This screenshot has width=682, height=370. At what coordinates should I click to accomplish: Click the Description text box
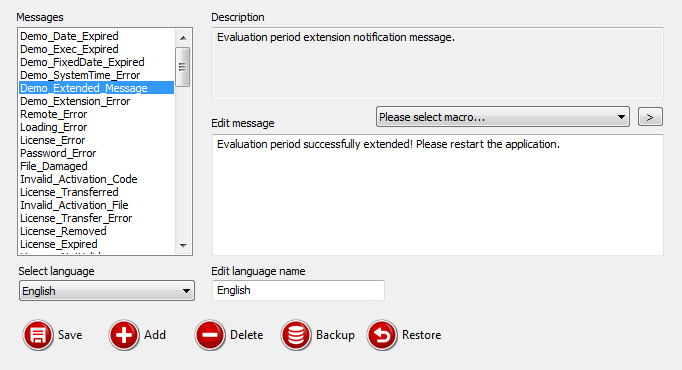click(x=438, y=63)
